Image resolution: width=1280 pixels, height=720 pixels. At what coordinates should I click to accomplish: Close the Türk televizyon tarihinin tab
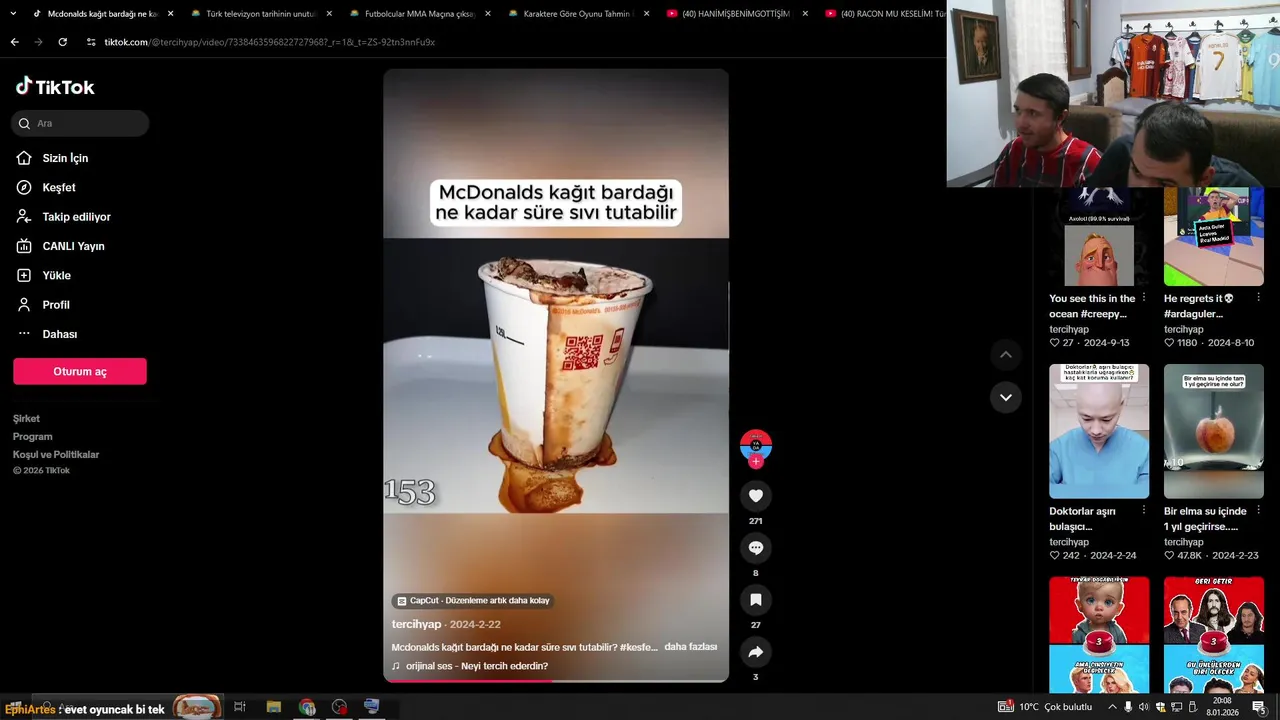[x=329, y=14]
